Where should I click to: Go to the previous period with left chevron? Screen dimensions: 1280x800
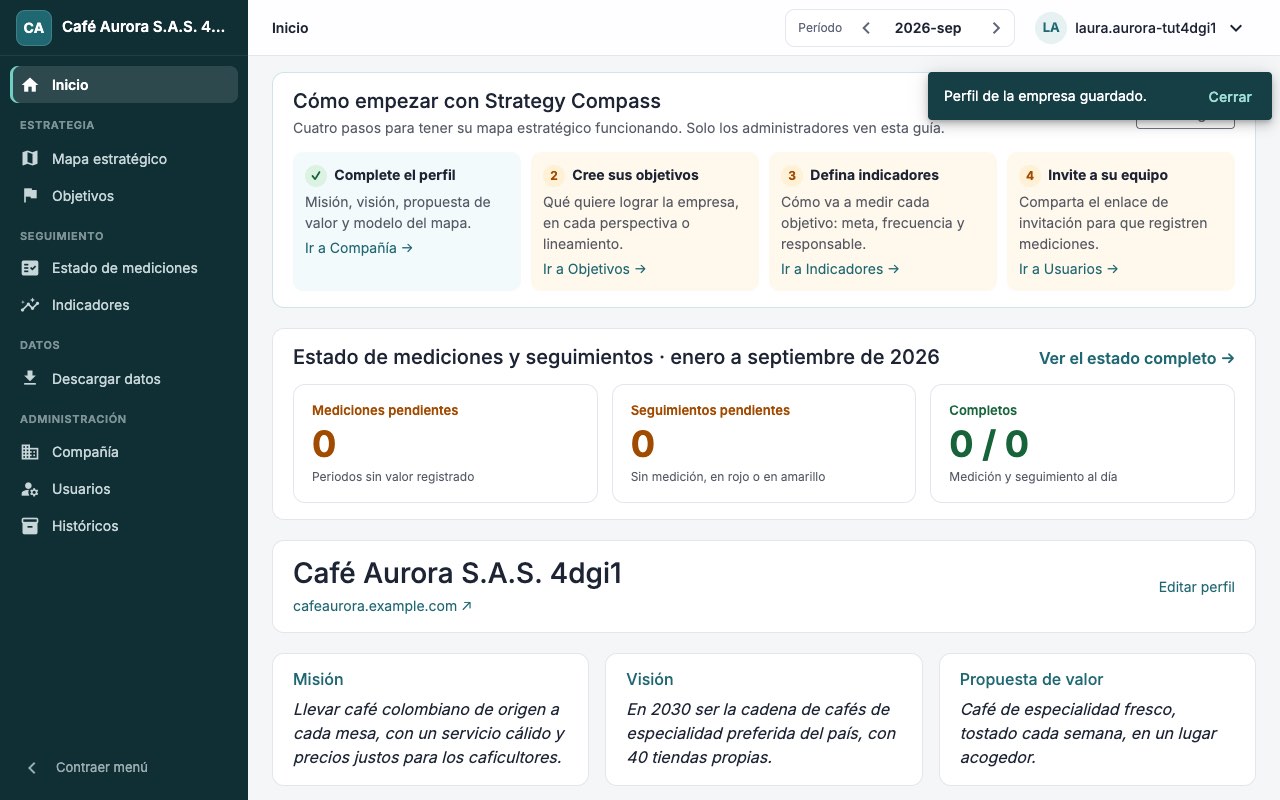point(866,28)
